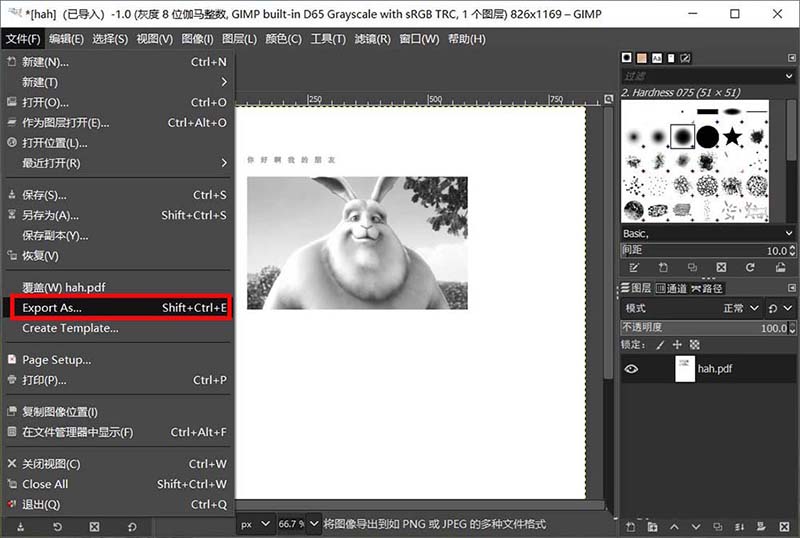Select 覆盖(W) hah.pdf menu item
This screenshot has height=538, width=800.
point(117,287)
